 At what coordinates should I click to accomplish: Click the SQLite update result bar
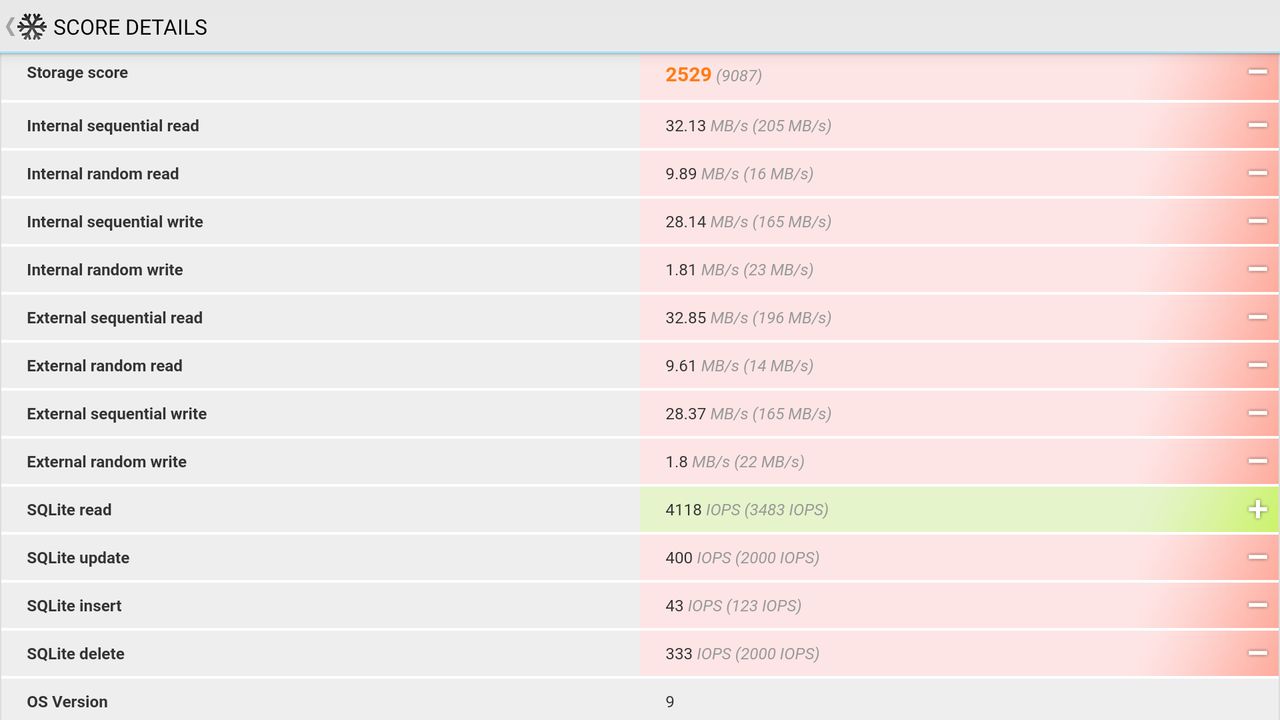pyautogui.click(x=959, y=558)
